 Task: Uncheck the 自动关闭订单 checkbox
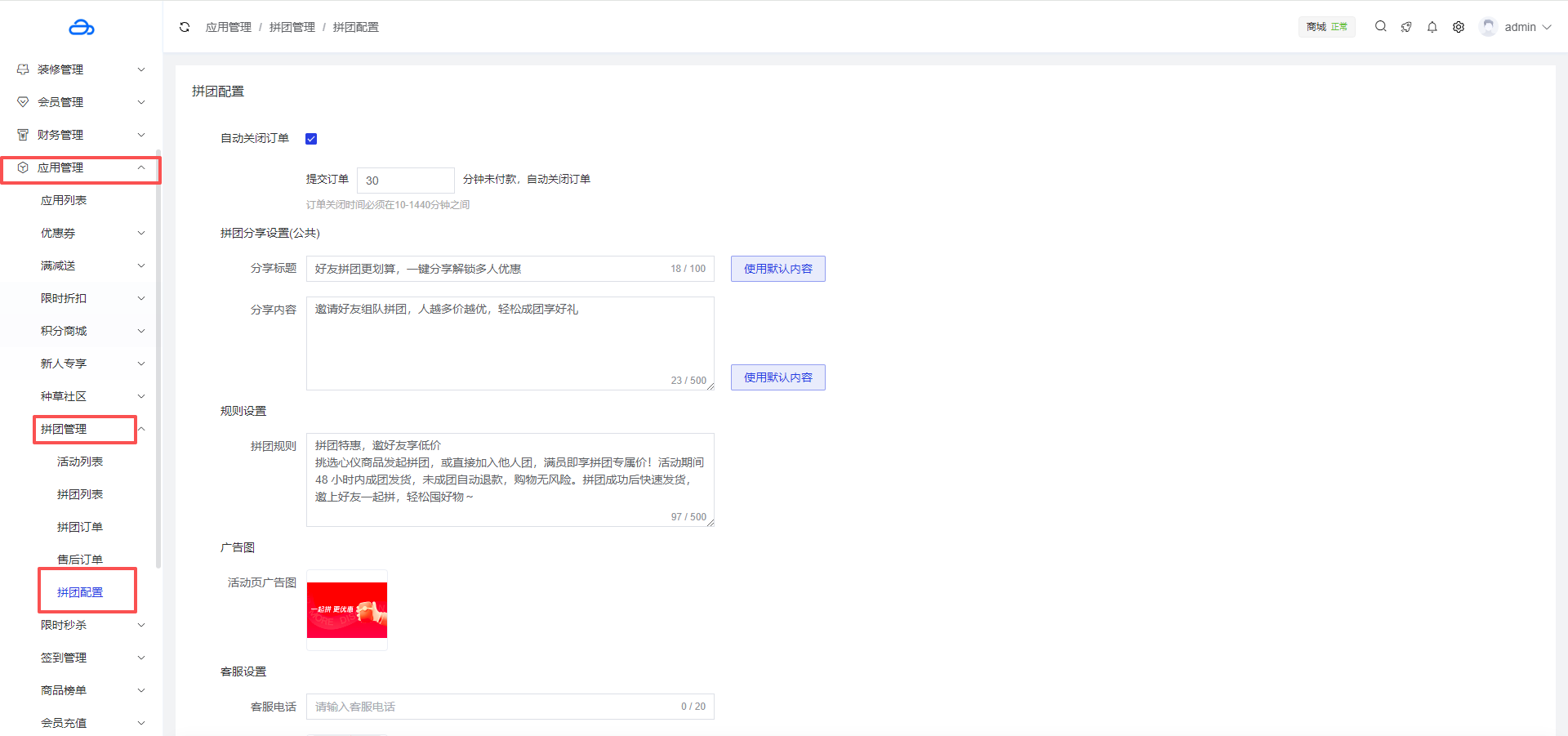pyautogui.click(x=311, y=139)
